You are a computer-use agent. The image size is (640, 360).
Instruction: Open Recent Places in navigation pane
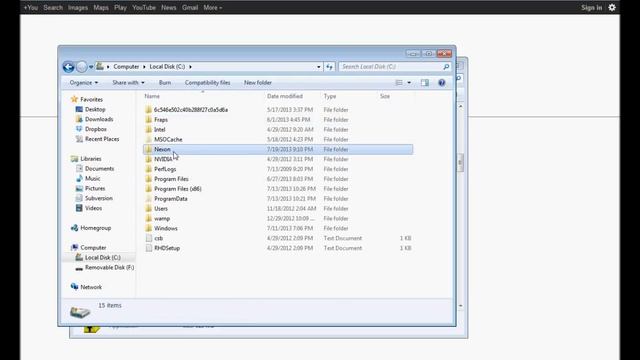tap(102, 139)
